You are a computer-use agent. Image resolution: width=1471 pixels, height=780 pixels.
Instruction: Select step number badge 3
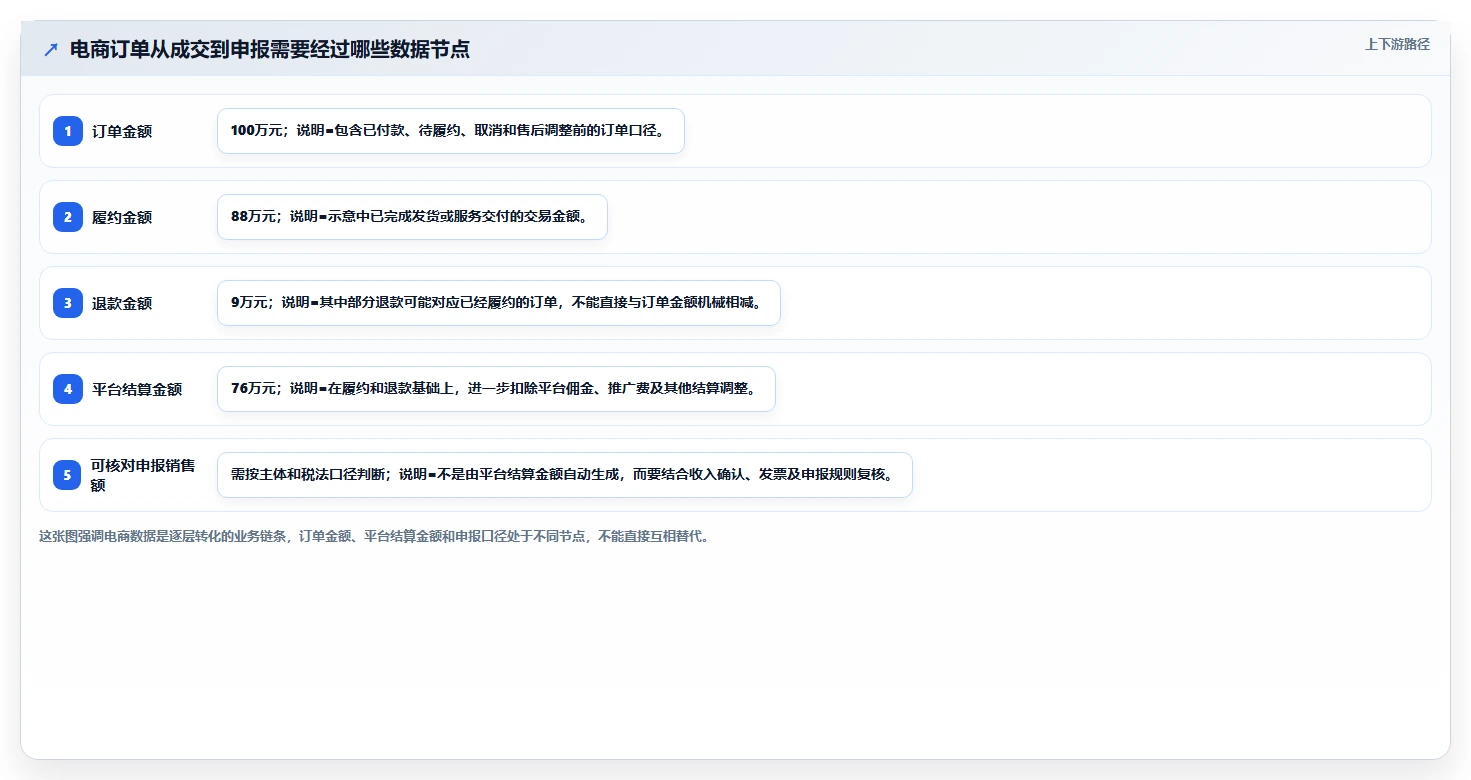tap(68, 303)
